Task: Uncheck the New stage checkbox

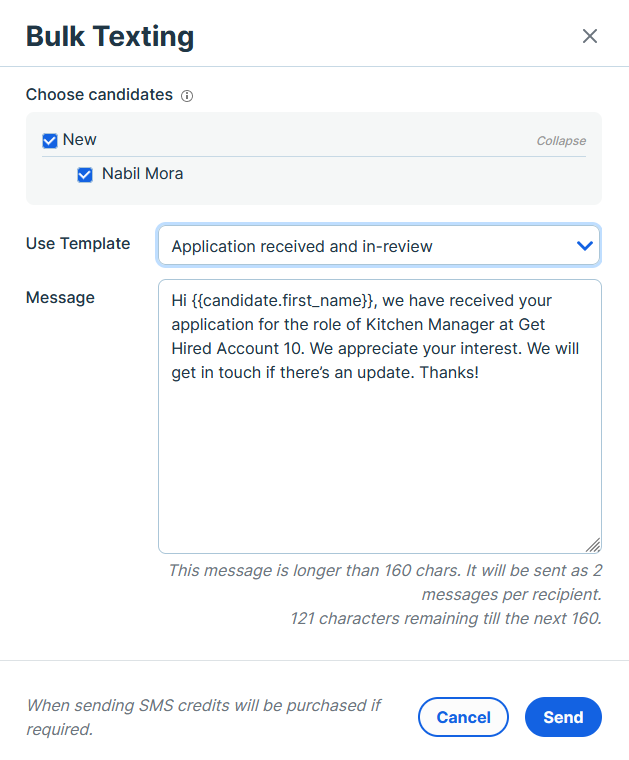Action: tap(50, 141)
